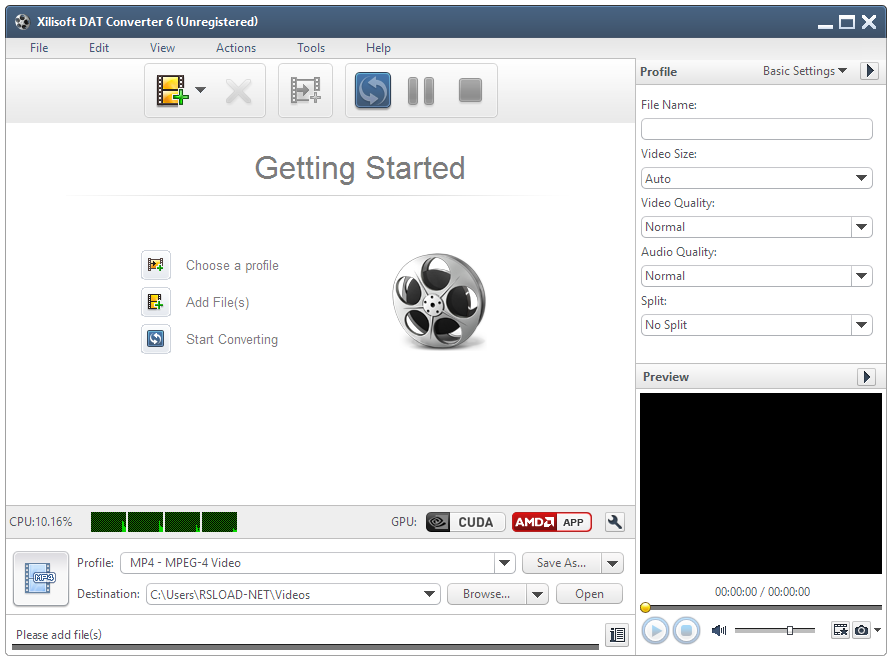Image resolution: width=892 pixels, height=661 pixels.
Task: Click the Choose a profile icon
Action: (156, 265)
